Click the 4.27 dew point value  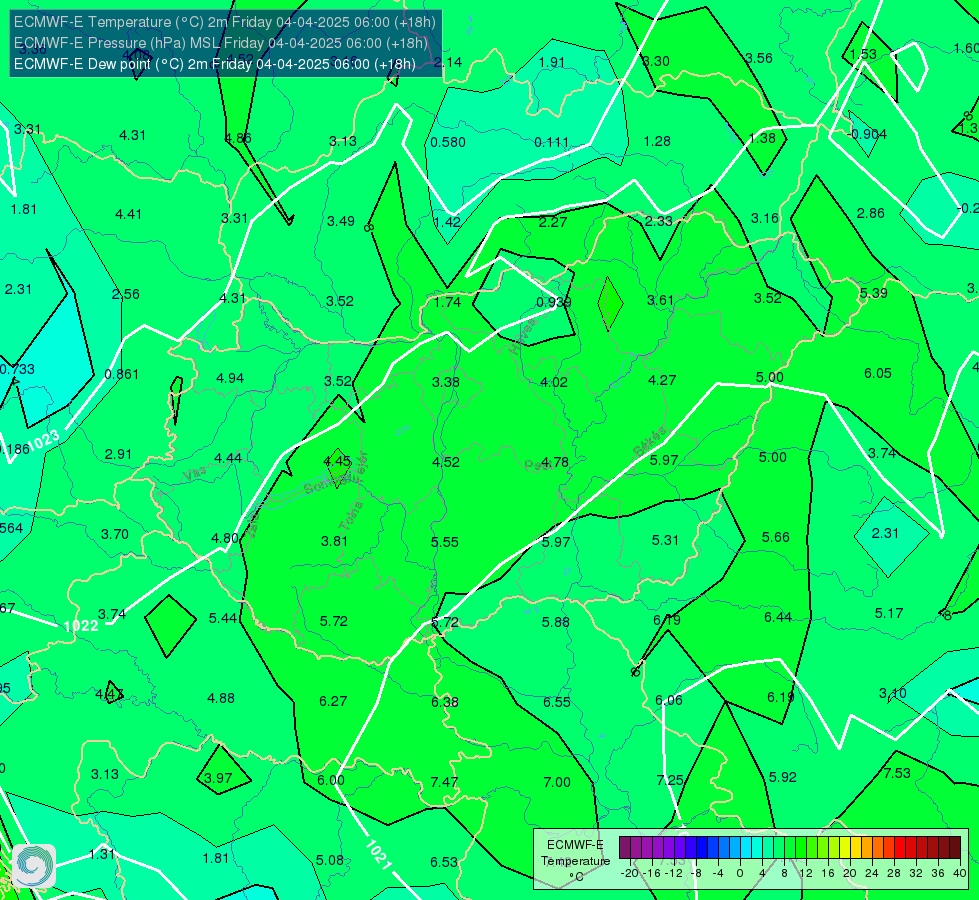click(662, 380)
